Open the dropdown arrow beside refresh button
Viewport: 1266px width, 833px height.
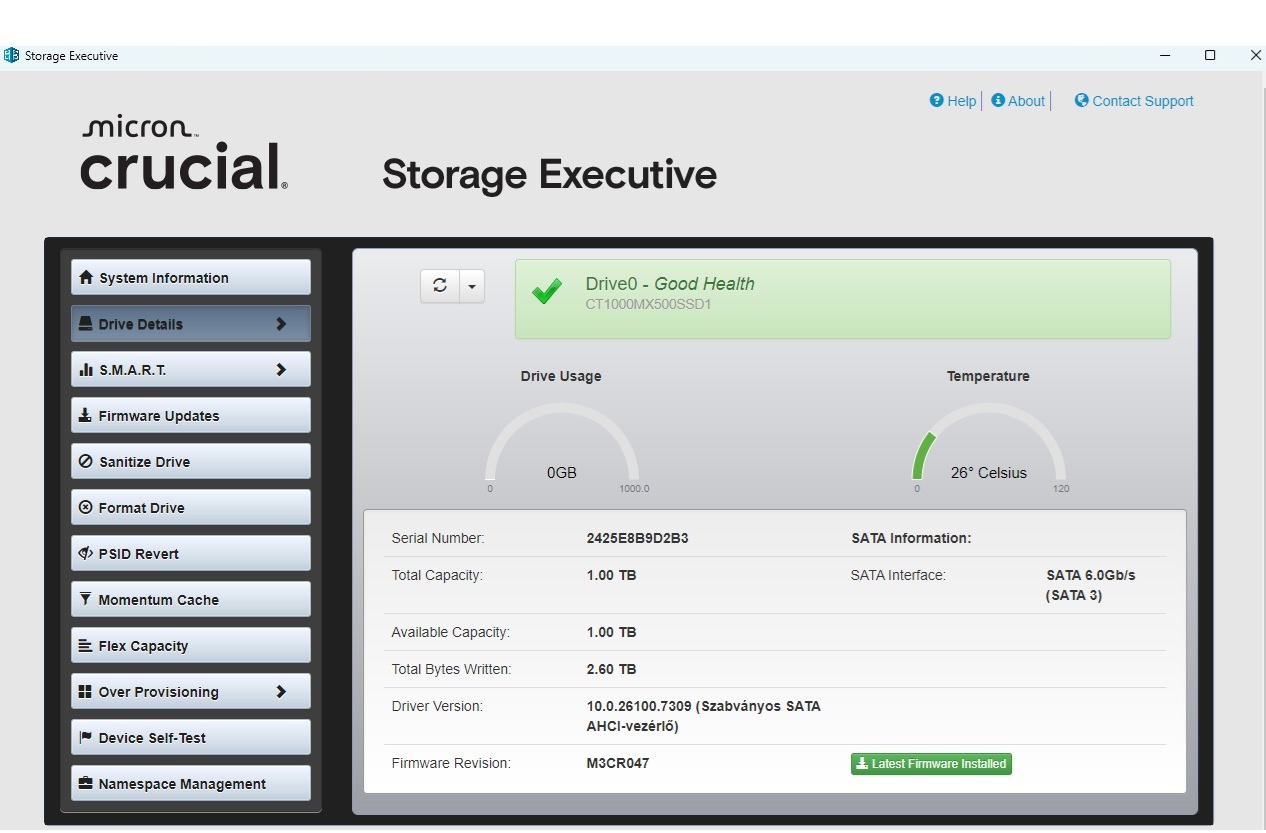tap(472, 286)
